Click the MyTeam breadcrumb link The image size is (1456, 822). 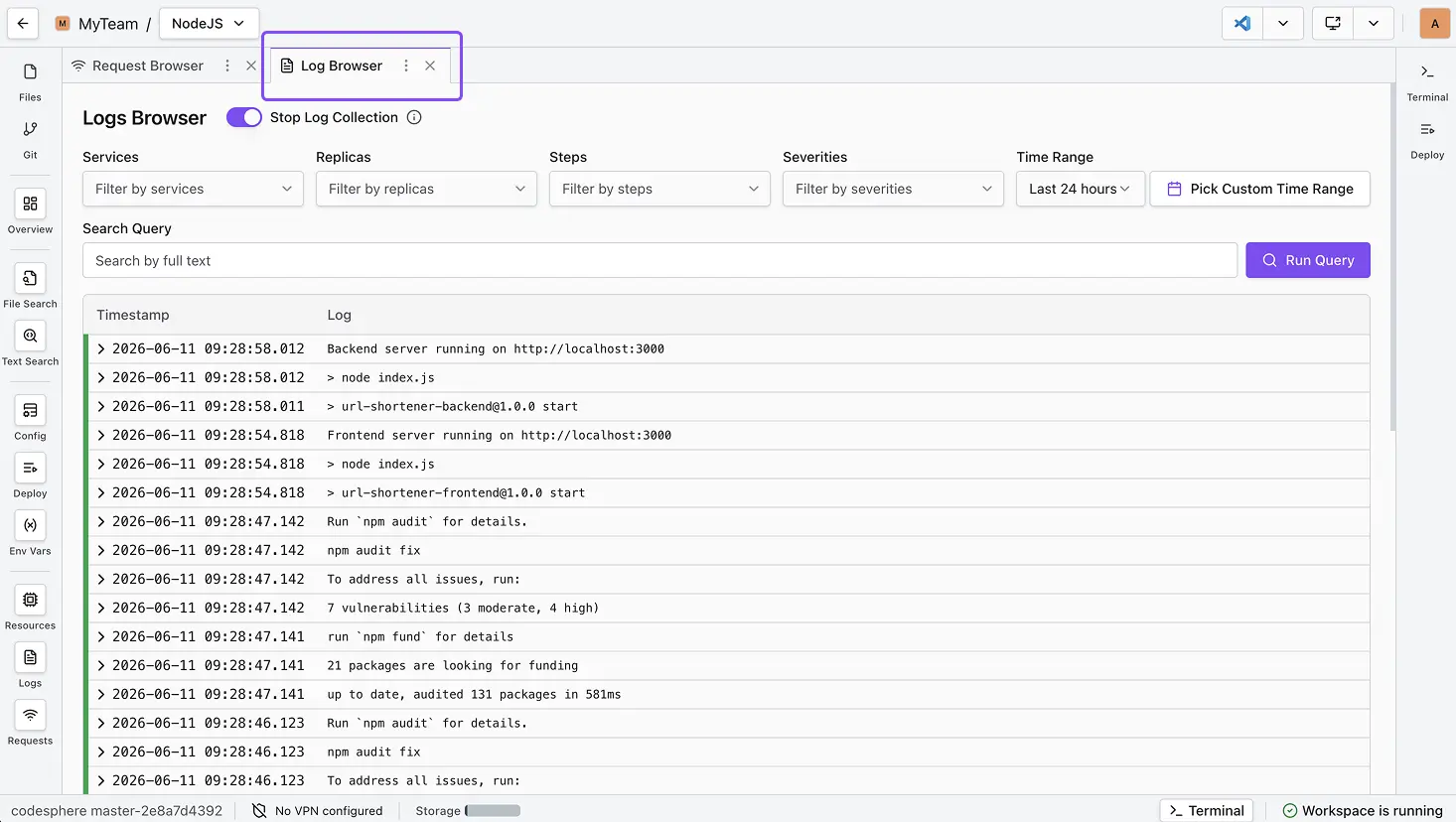[108, 24]
